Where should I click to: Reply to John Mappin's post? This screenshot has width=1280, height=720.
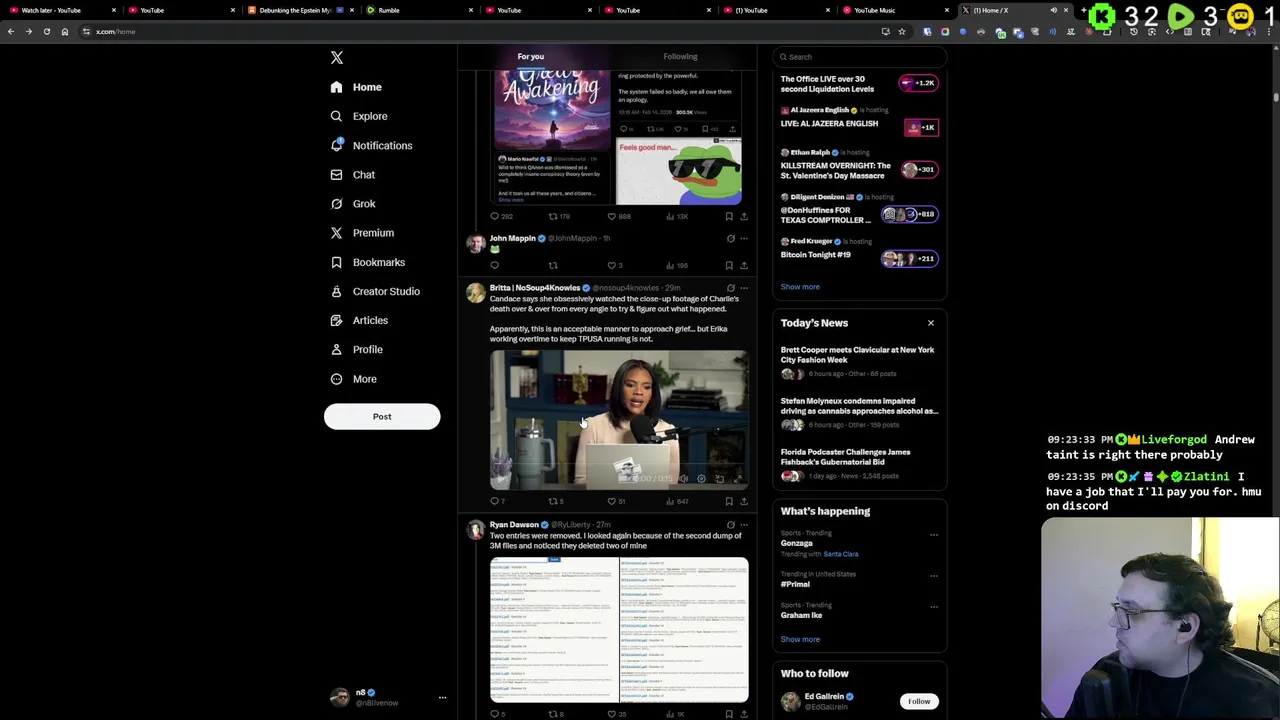(494, 266)
